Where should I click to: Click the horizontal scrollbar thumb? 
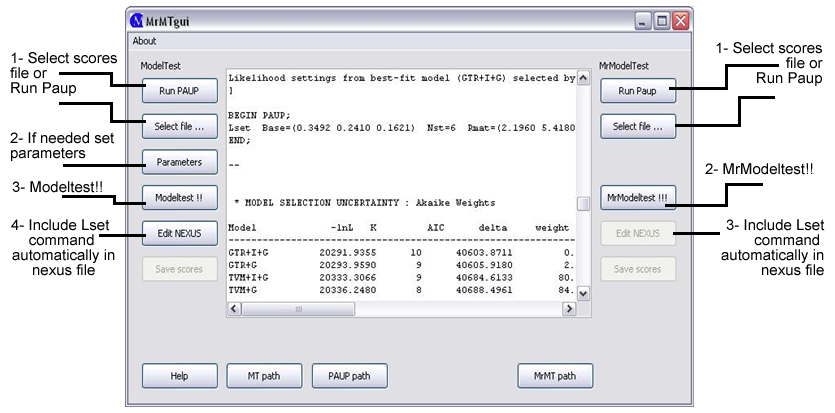coord(298,309)
